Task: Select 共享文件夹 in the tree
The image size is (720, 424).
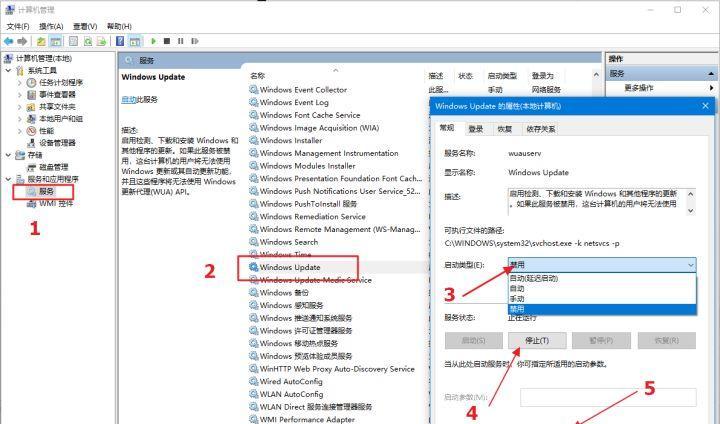Action: 57,107
